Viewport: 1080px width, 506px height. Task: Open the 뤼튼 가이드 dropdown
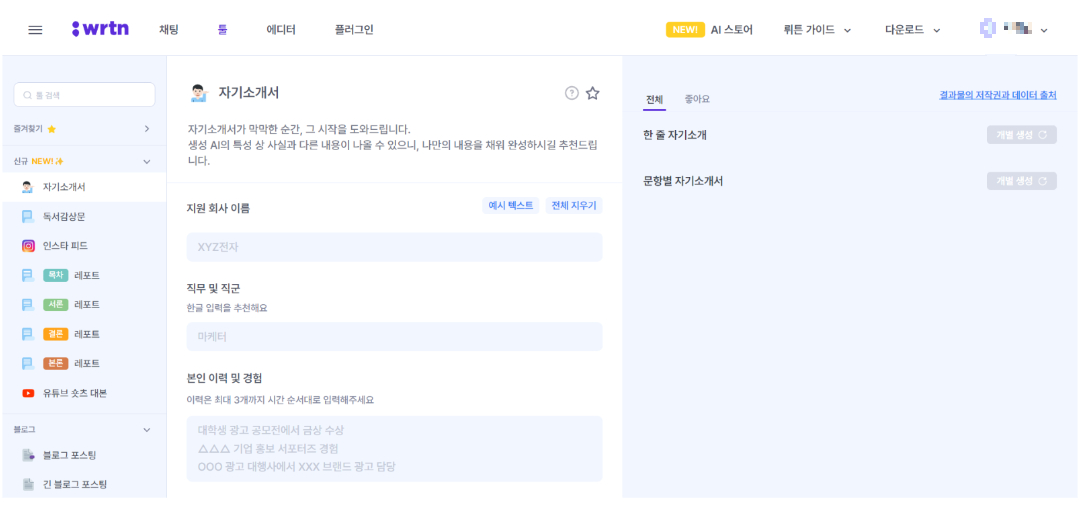click(818, 30)
